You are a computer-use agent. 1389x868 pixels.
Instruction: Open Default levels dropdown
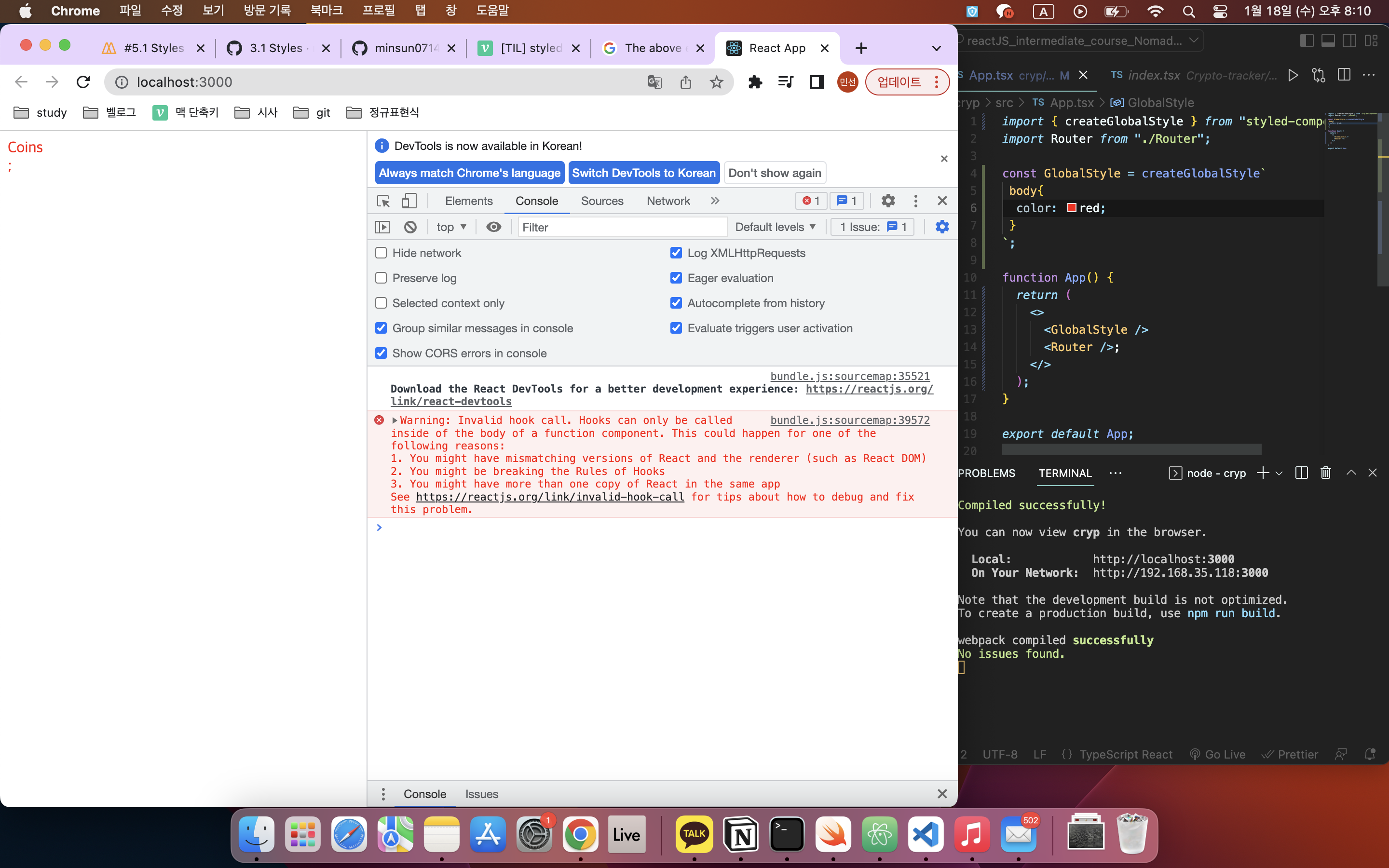pos(776,227)
